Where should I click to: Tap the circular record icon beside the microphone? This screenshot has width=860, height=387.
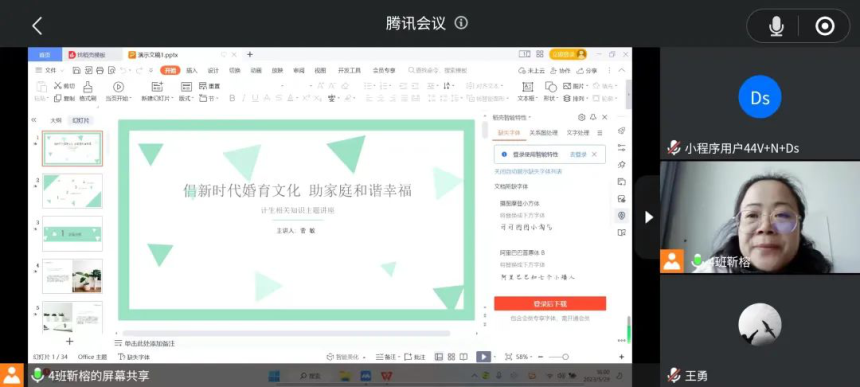[824, 26]
